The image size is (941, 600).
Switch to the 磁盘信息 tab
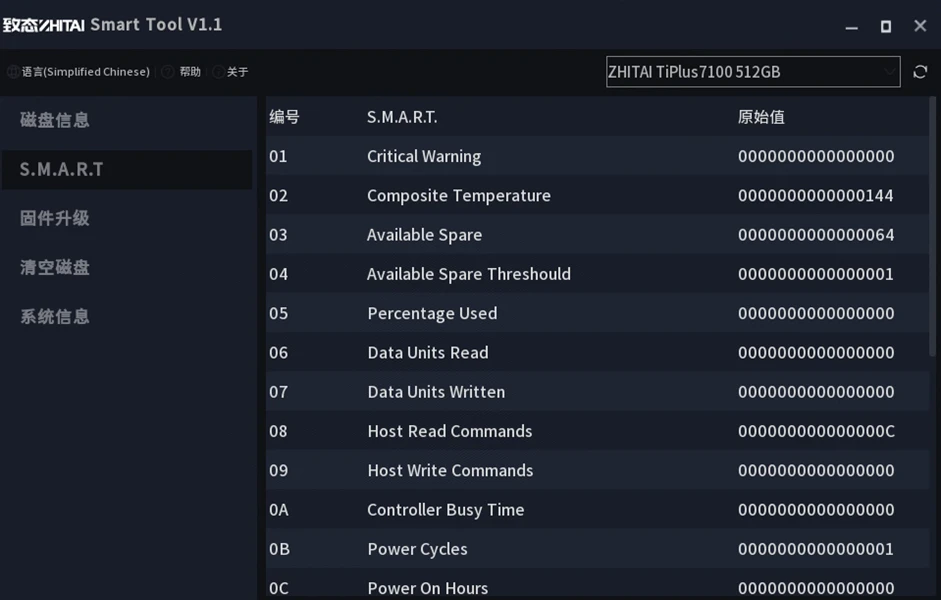tap(55, 120)
